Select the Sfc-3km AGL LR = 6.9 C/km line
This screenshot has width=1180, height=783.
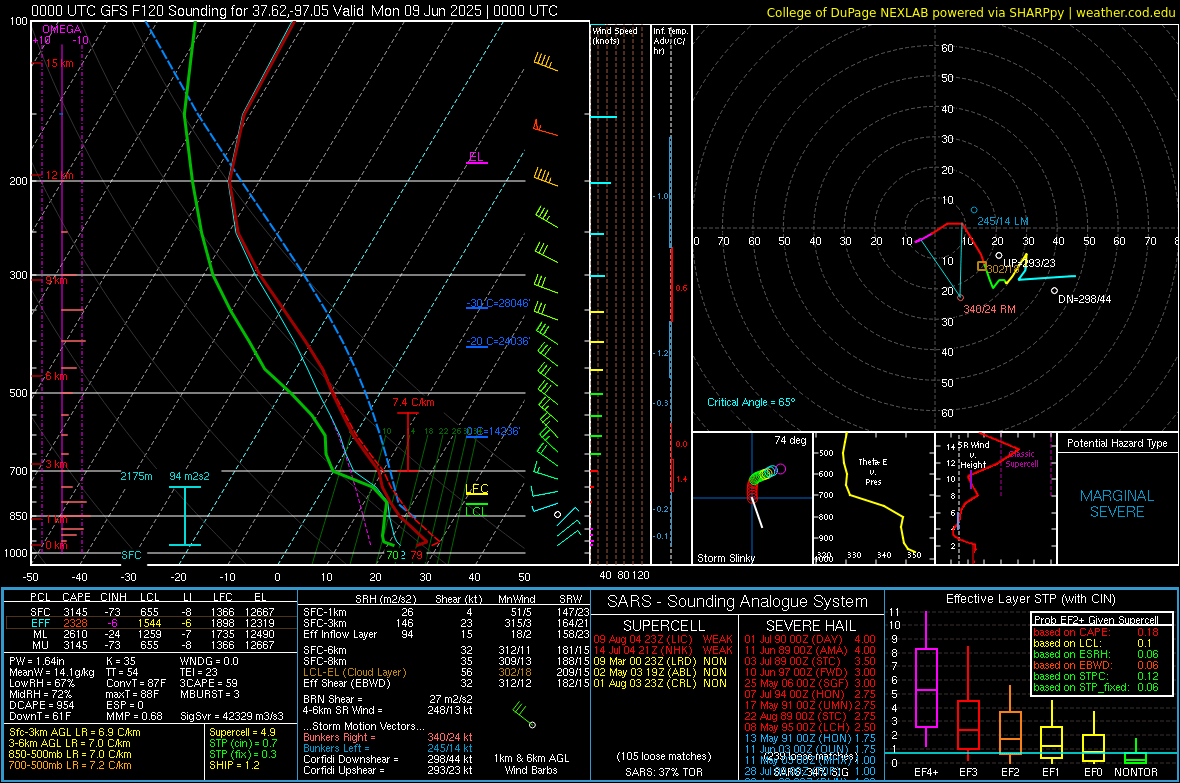pyautogui.click(x=75, y=732)
